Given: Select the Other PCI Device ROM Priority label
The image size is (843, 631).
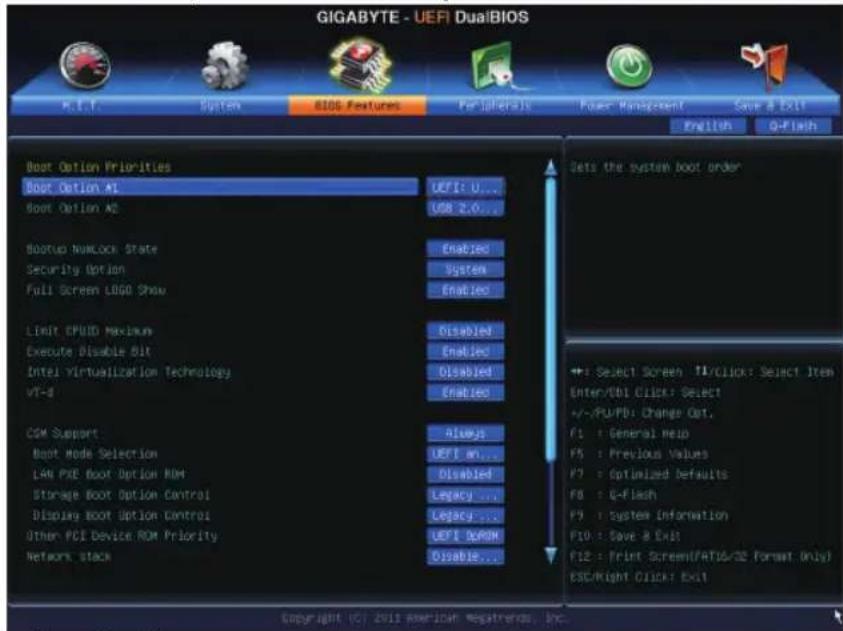Looking at the screenshot, I should click(122, 536).
